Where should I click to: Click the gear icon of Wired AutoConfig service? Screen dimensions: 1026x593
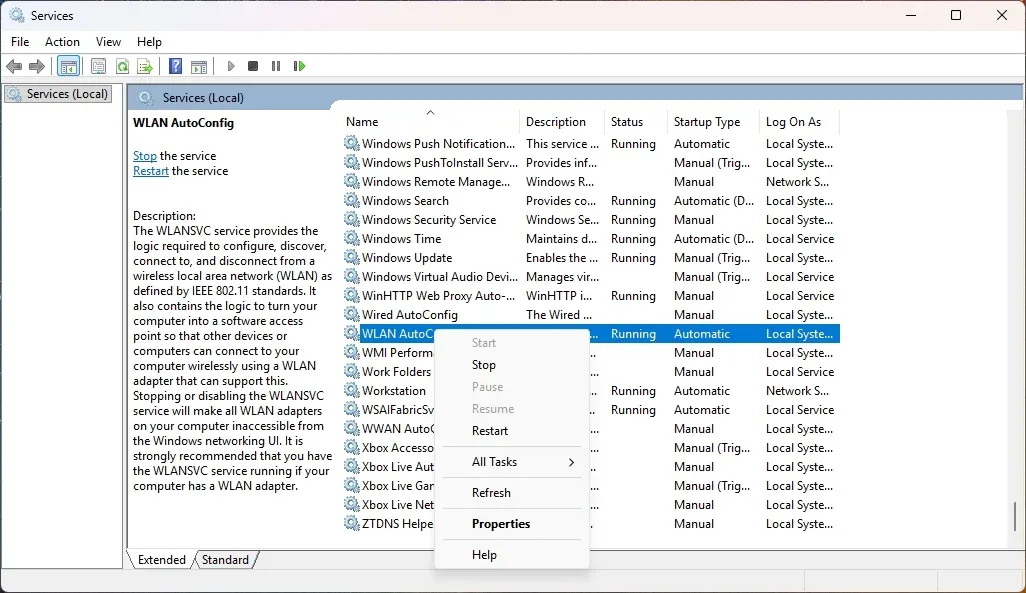pyautogui.click(x=352, y=314)
